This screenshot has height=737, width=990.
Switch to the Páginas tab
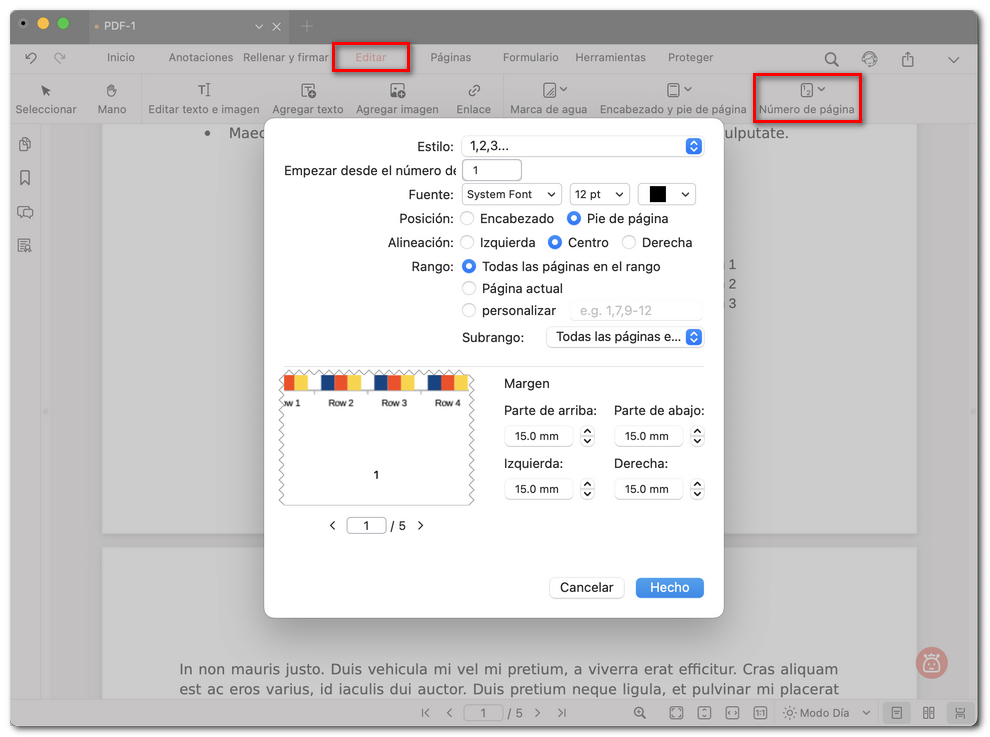[x=450, y=58]
